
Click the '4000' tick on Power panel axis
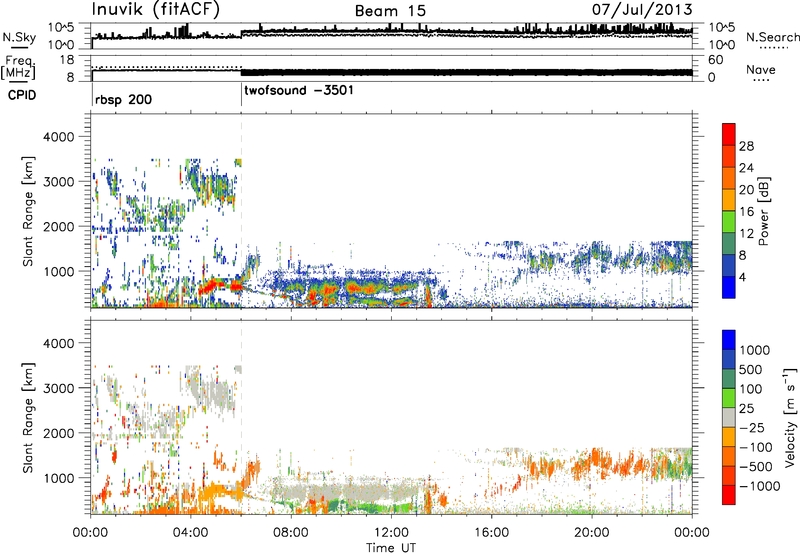click(61, 137)
